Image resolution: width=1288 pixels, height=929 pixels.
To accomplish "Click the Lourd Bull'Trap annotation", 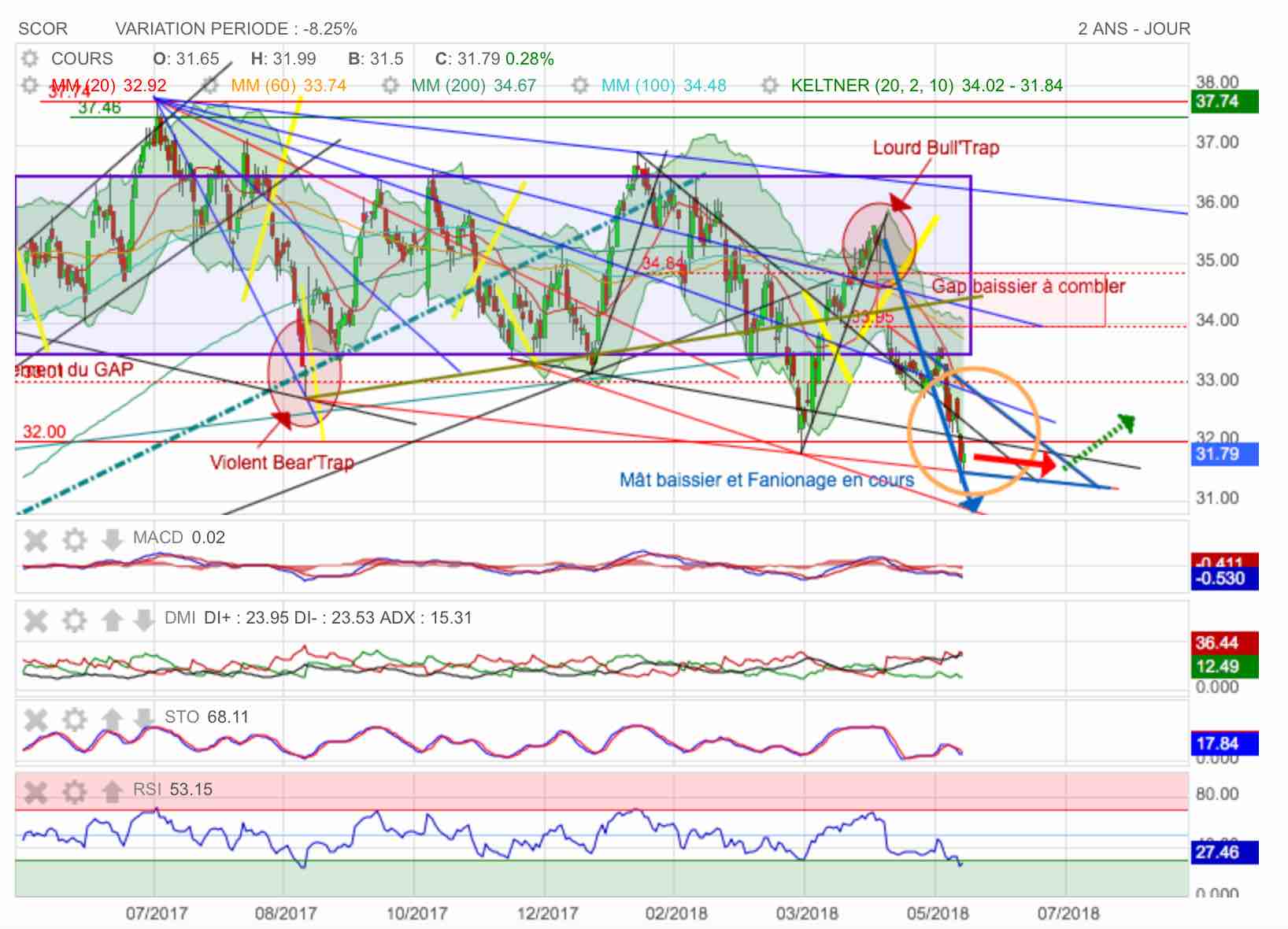I will [x=936, y=148].
